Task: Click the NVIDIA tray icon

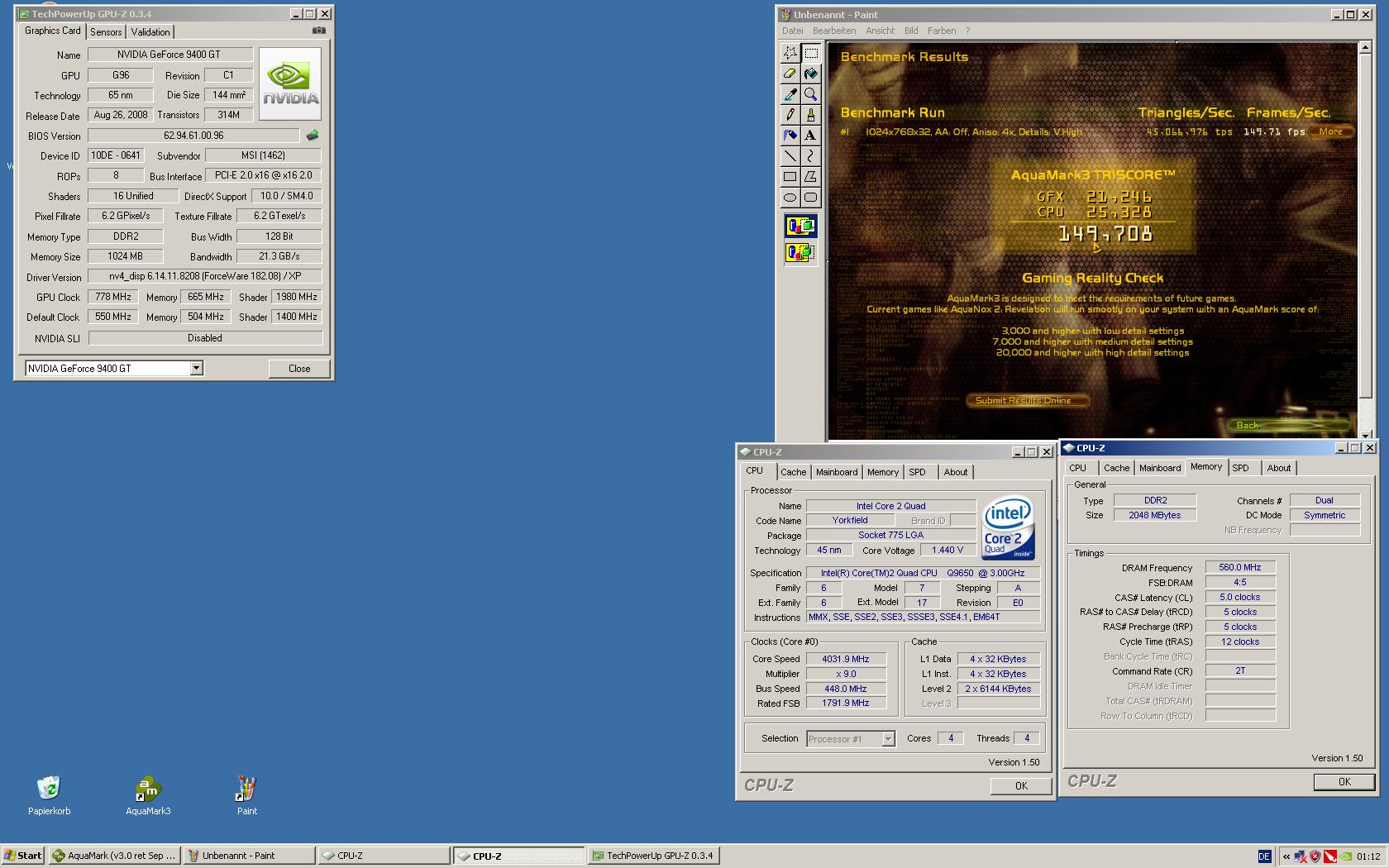Action: pyautogui.click(x=1346, y=856)
